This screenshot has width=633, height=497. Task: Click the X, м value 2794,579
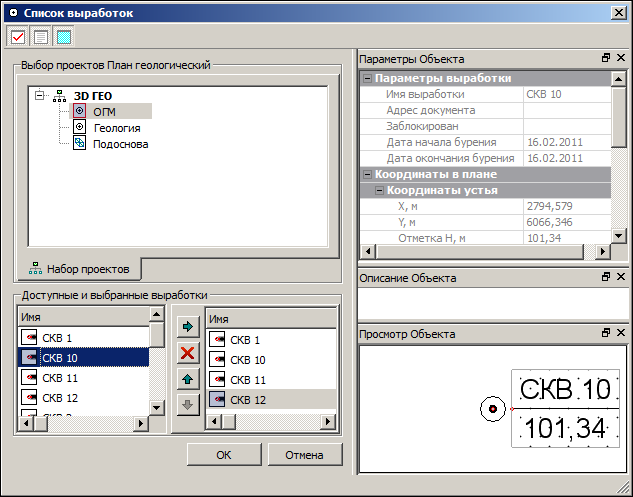click(567, 206)
